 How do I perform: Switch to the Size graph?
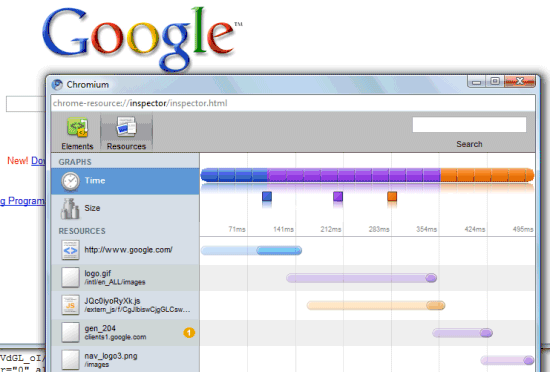[x=125, y=208]
